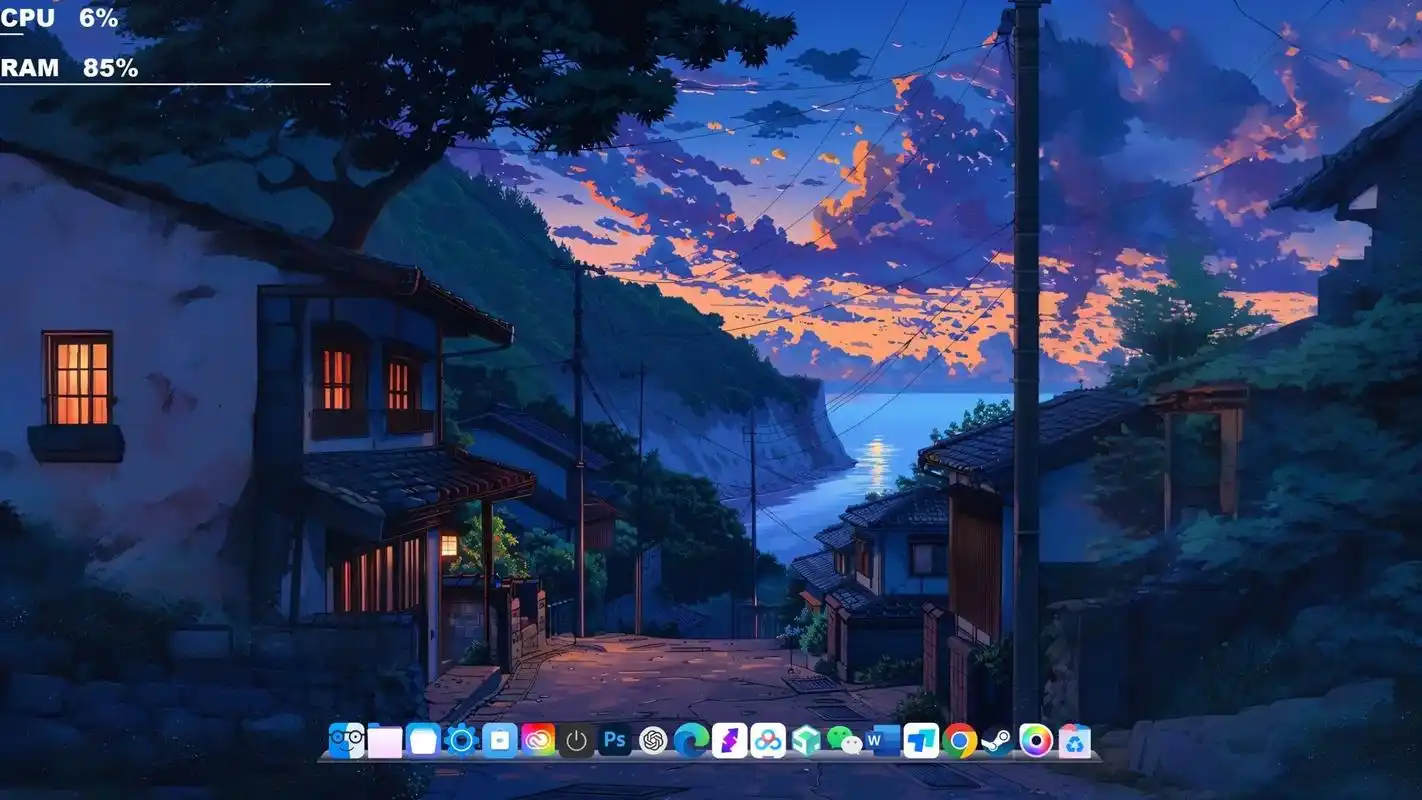Open Steam from the dock
1422x800 pixels.
997,741
